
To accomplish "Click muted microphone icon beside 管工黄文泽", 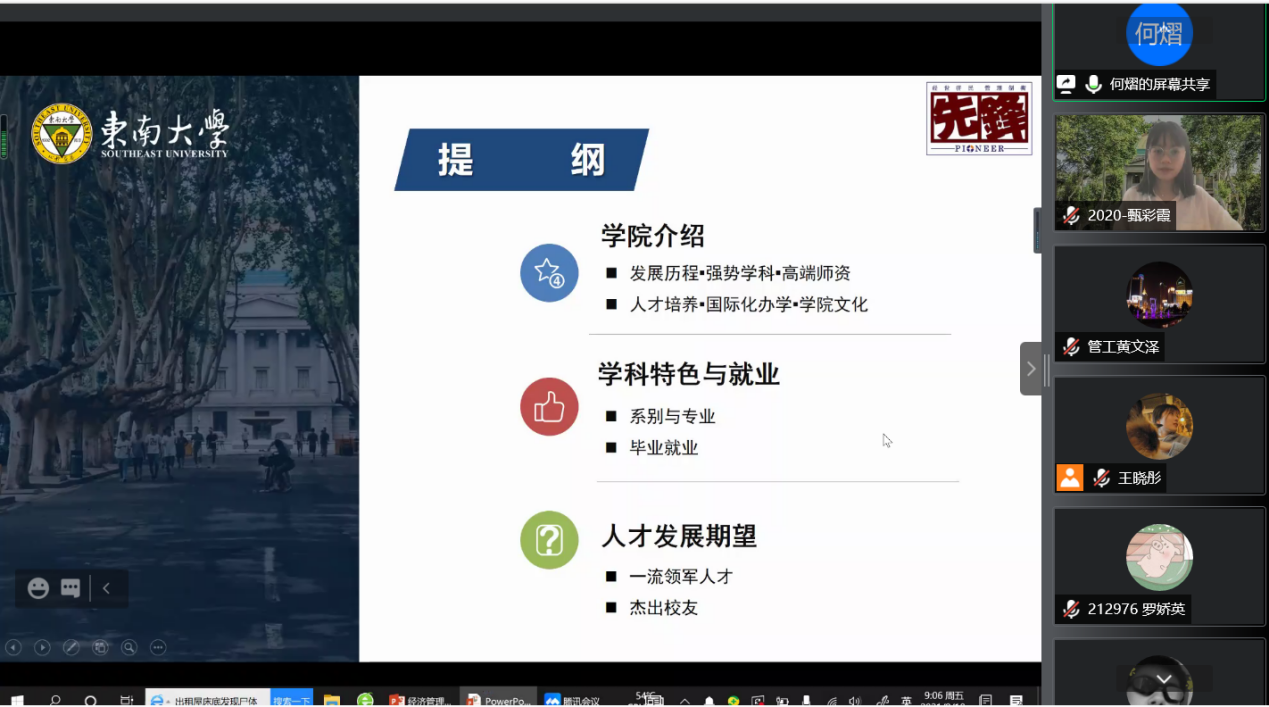I will click(x=1071, y=347).
